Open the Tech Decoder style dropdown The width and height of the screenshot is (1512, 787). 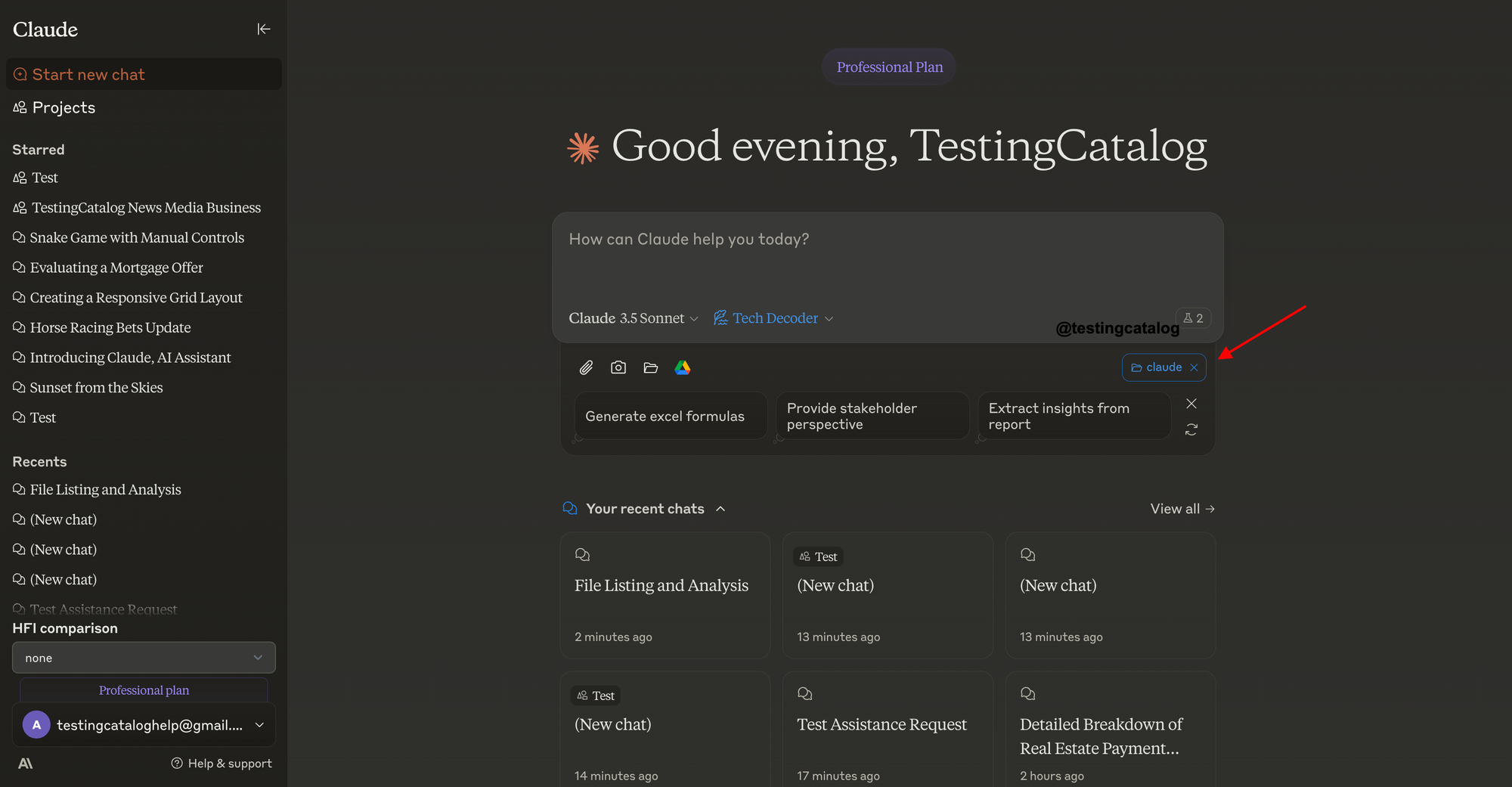click(773, 318)
